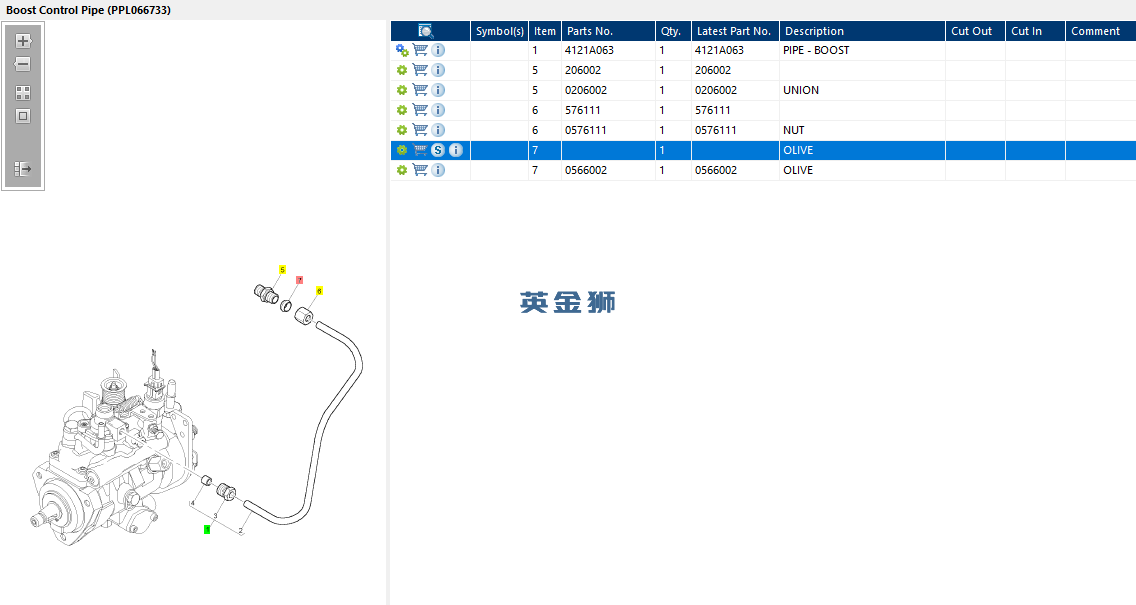Open info for UNION 0206002
Screen dimensions: 1136x605
pyautogui.click(x=438, y=90)
